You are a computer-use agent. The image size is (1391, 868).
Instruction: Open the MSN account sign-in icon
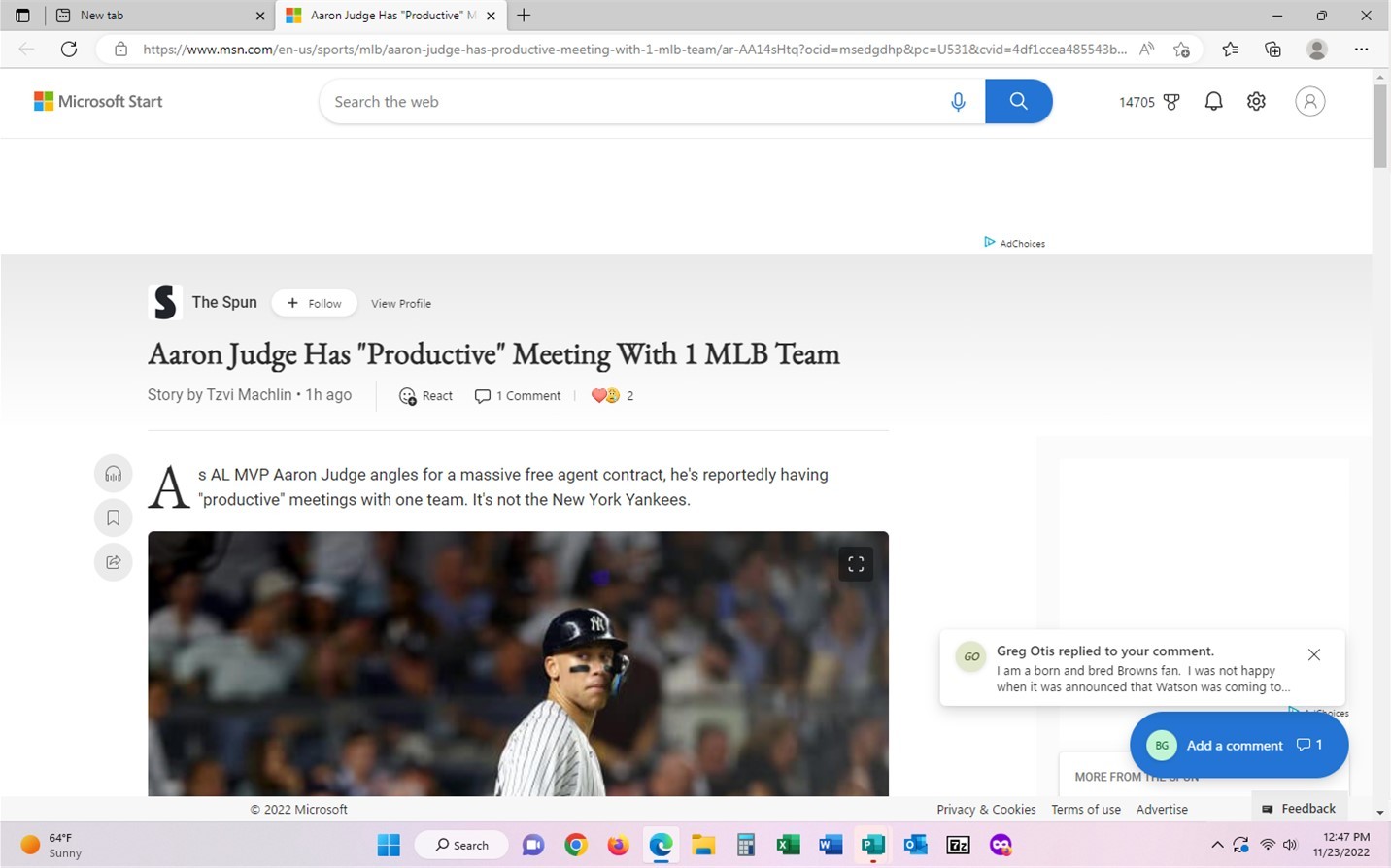click(1309, 101)
